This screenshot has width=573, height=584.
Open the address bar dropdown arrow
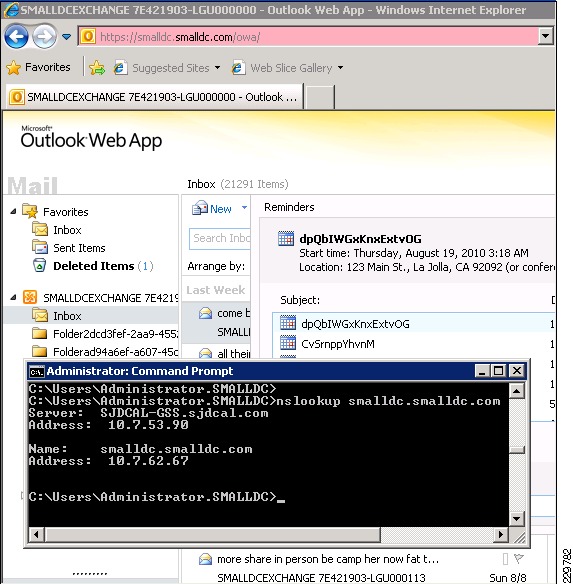coord(545,36)
